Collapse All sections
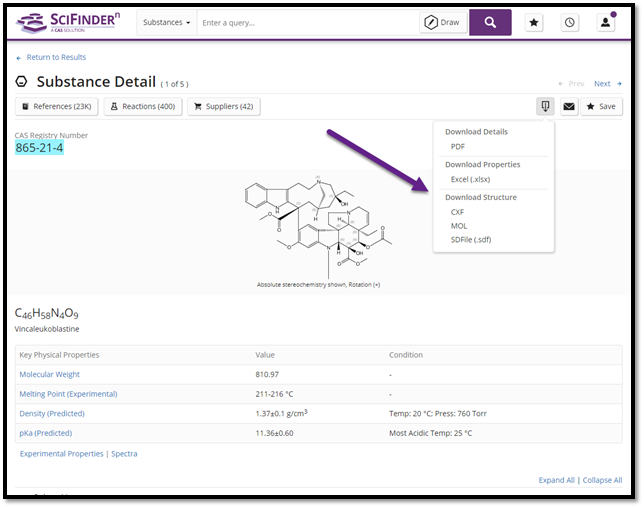The width and height of the screenshot is (644, 508). pyautogui.click(x=603, y=480)
